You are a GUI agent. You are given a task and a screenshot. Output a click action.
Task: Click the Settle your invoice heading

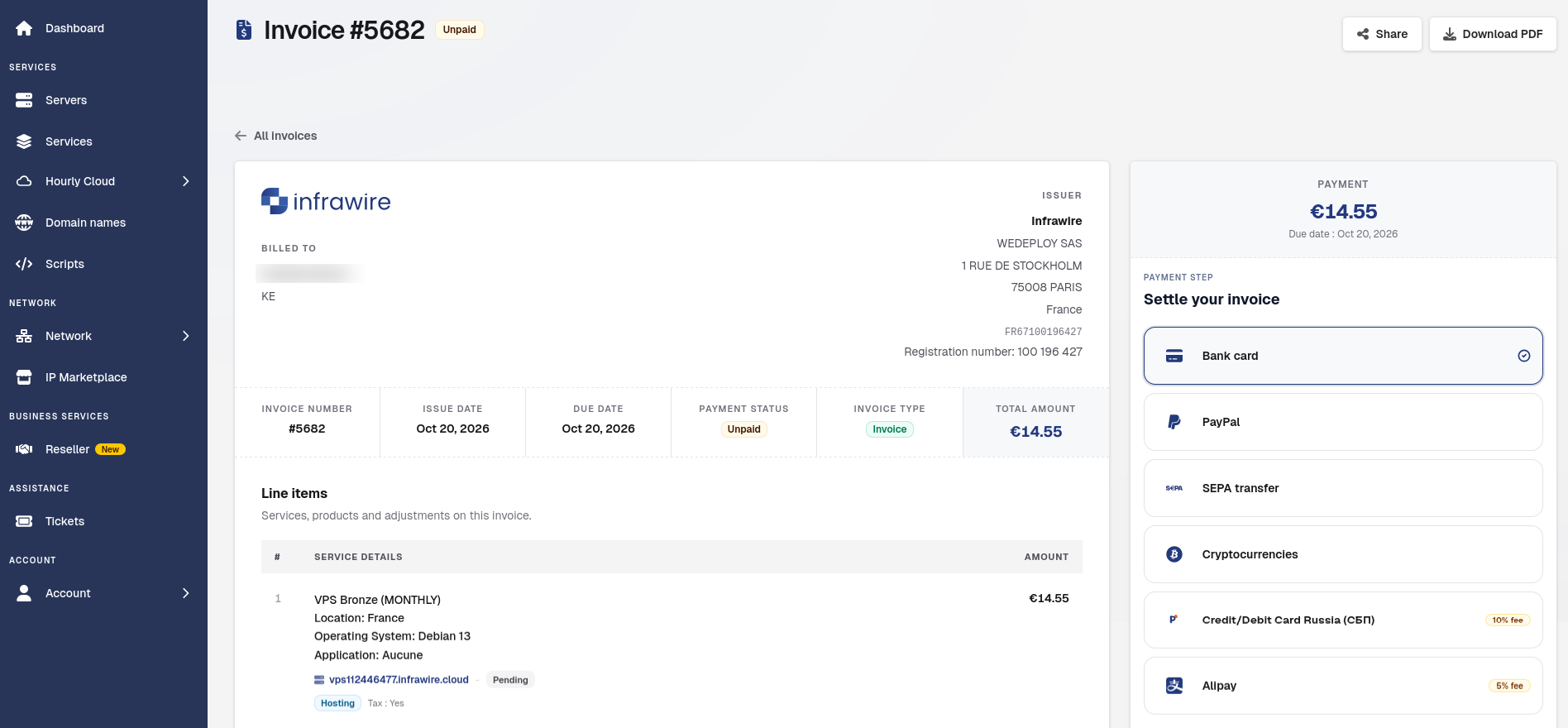[1212, 299]
